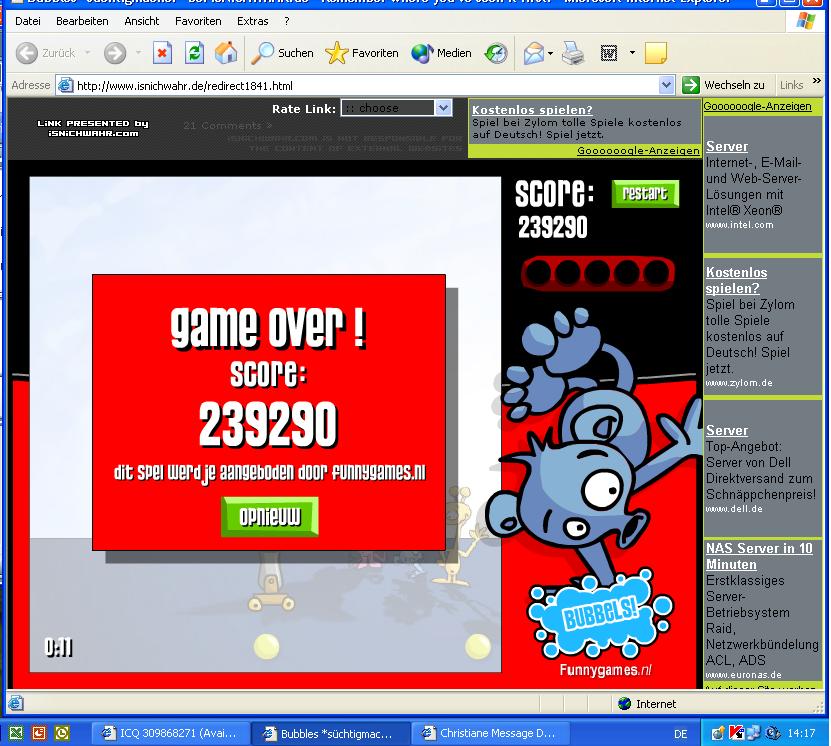Click the green Outlook-style quick launch icon
This screenshot has width=831, height=746.
click(62, 733)
